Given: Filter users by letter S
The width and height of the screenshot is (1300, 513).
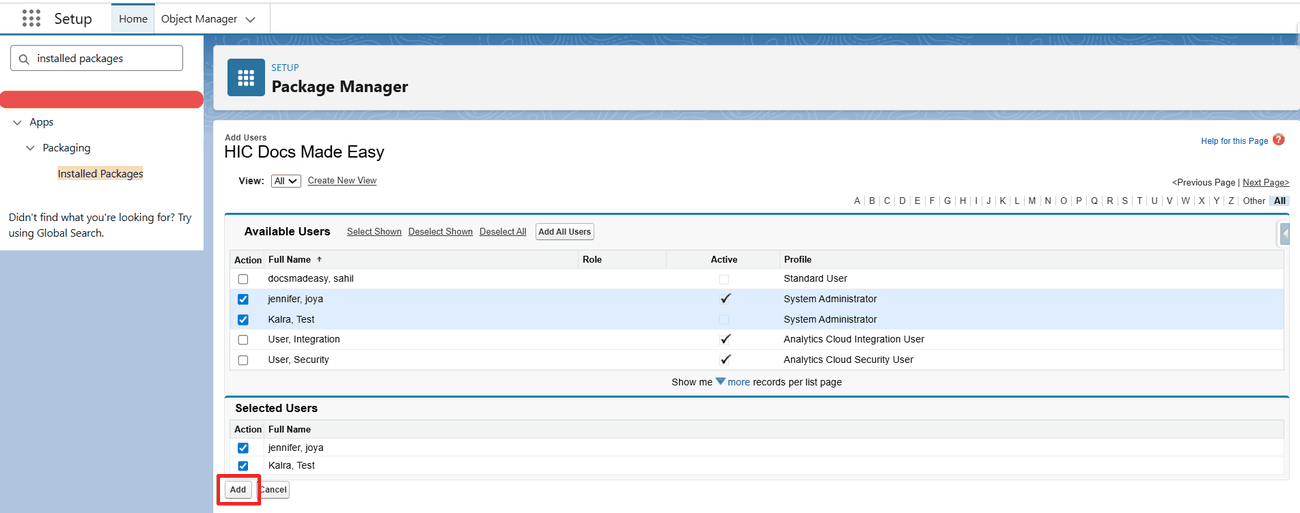Looking at the screenshot, I should [x=1125, y=201].
